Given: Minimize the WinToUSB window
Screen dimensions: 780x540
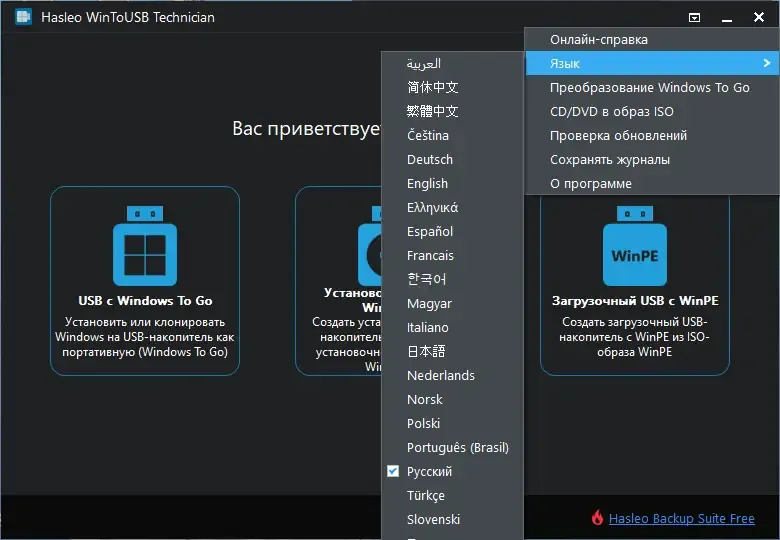Looking at the screenshot, I should pyautogui.click(x=727, y=18).
